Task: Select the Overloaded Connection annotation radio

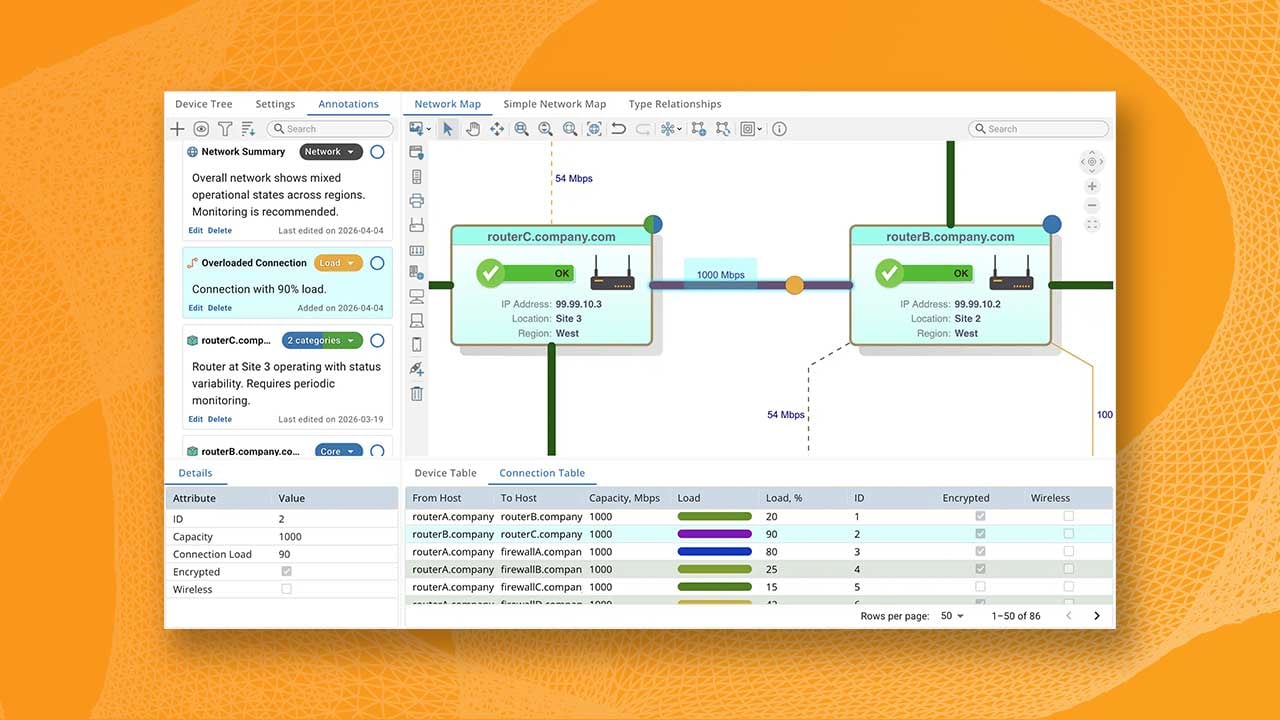Action: coord(377,263)
